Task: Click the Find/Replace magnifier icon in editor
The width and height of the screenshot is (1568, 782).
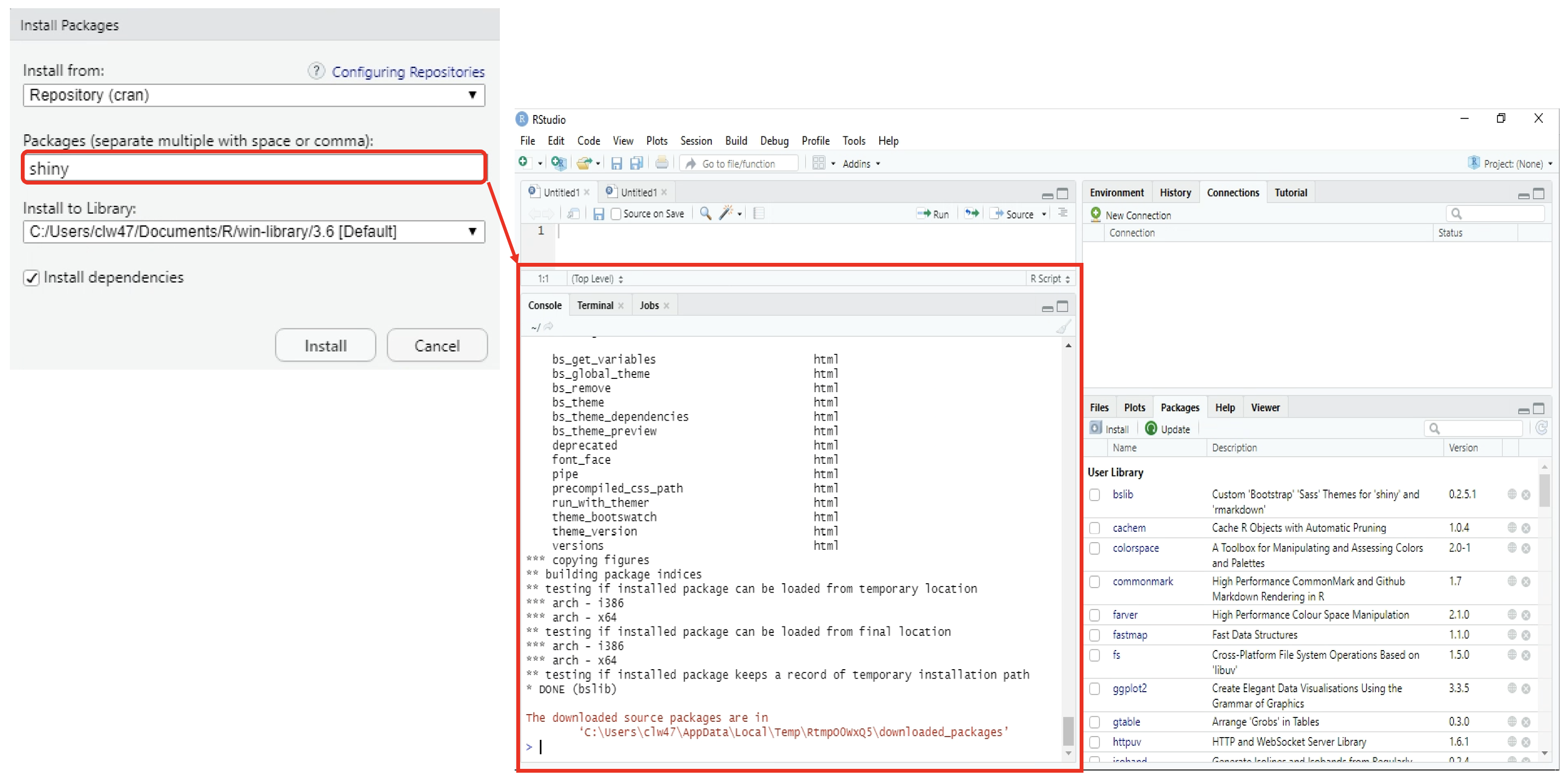Action: point(706,213)
